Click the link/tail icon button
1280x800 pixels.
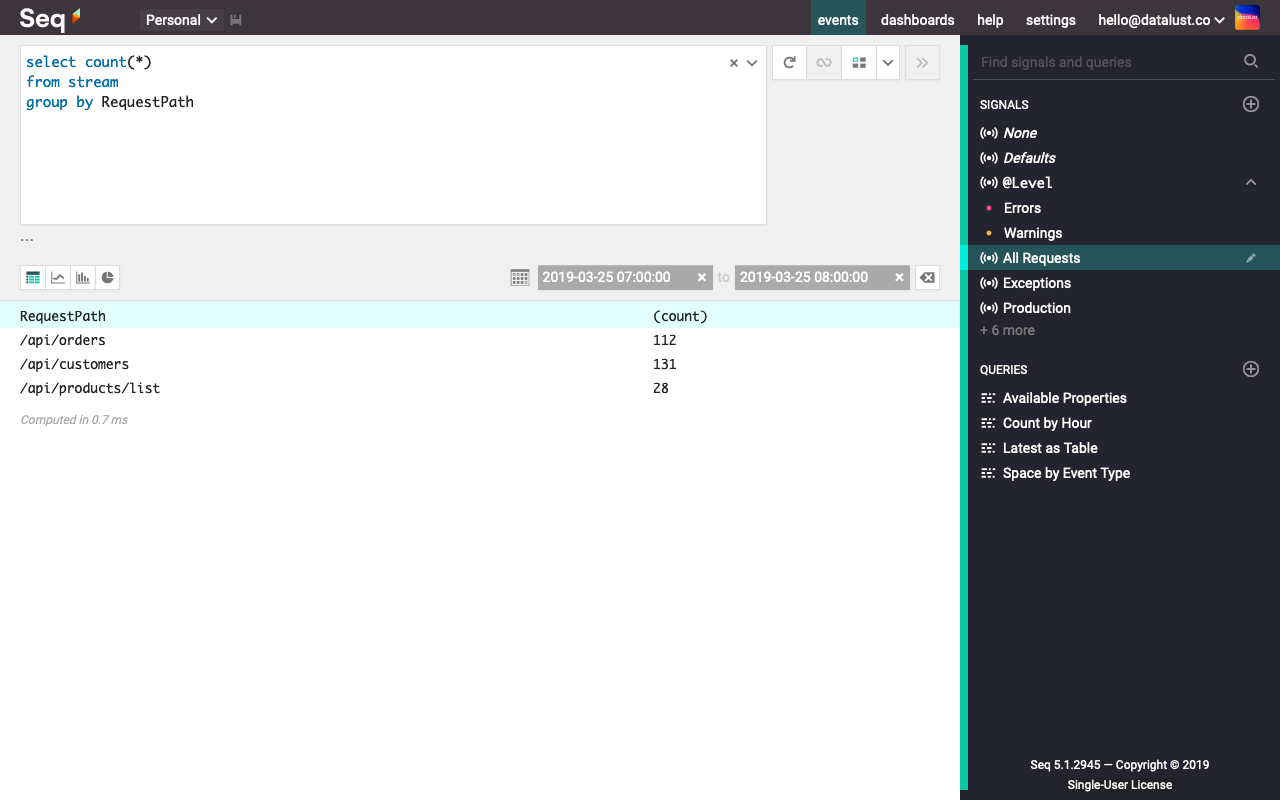(824, 62)
